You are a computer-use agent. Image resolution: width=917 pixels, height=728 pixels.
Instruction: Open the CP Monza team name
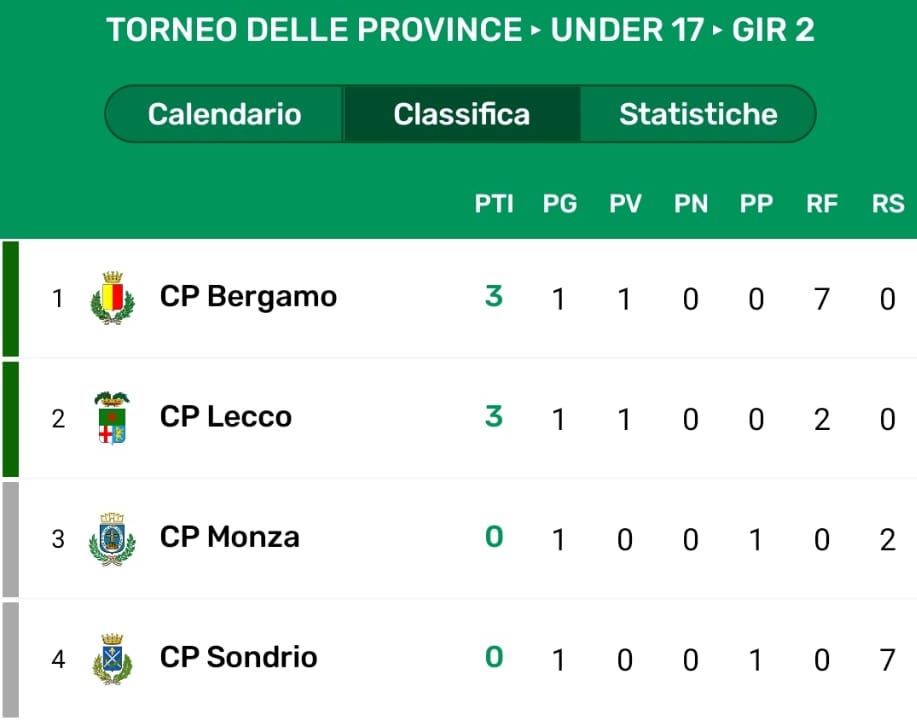(x=230, y=537)
